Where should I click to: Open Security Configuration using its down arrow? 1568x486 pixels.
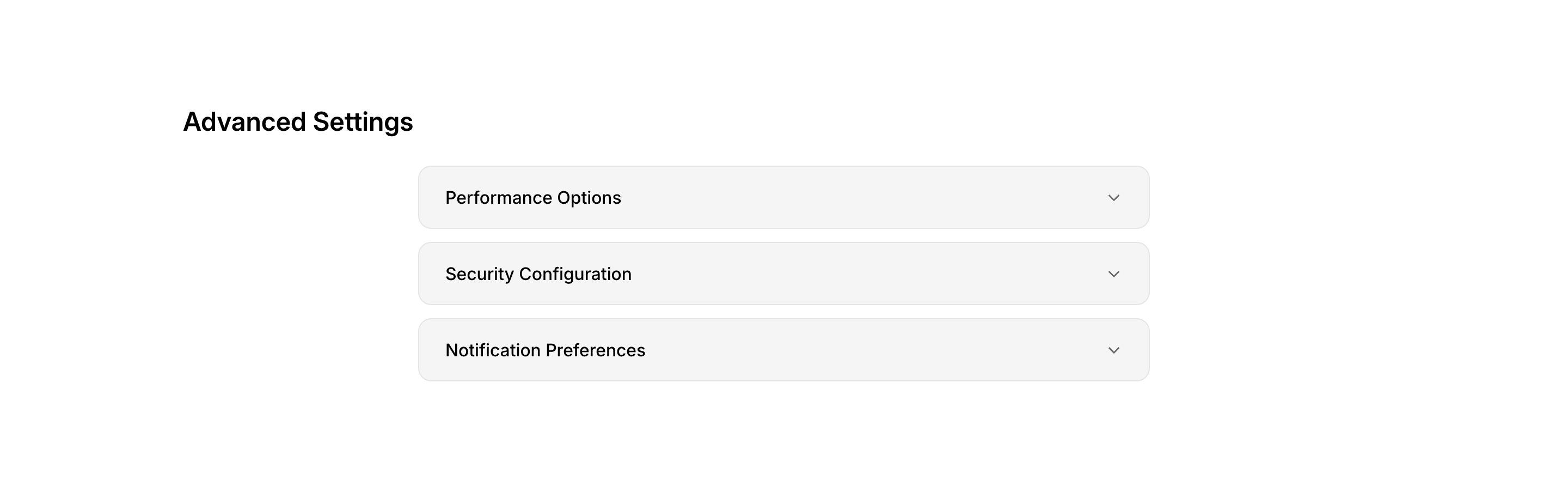pyautogui.click(x=1113, y=274)
